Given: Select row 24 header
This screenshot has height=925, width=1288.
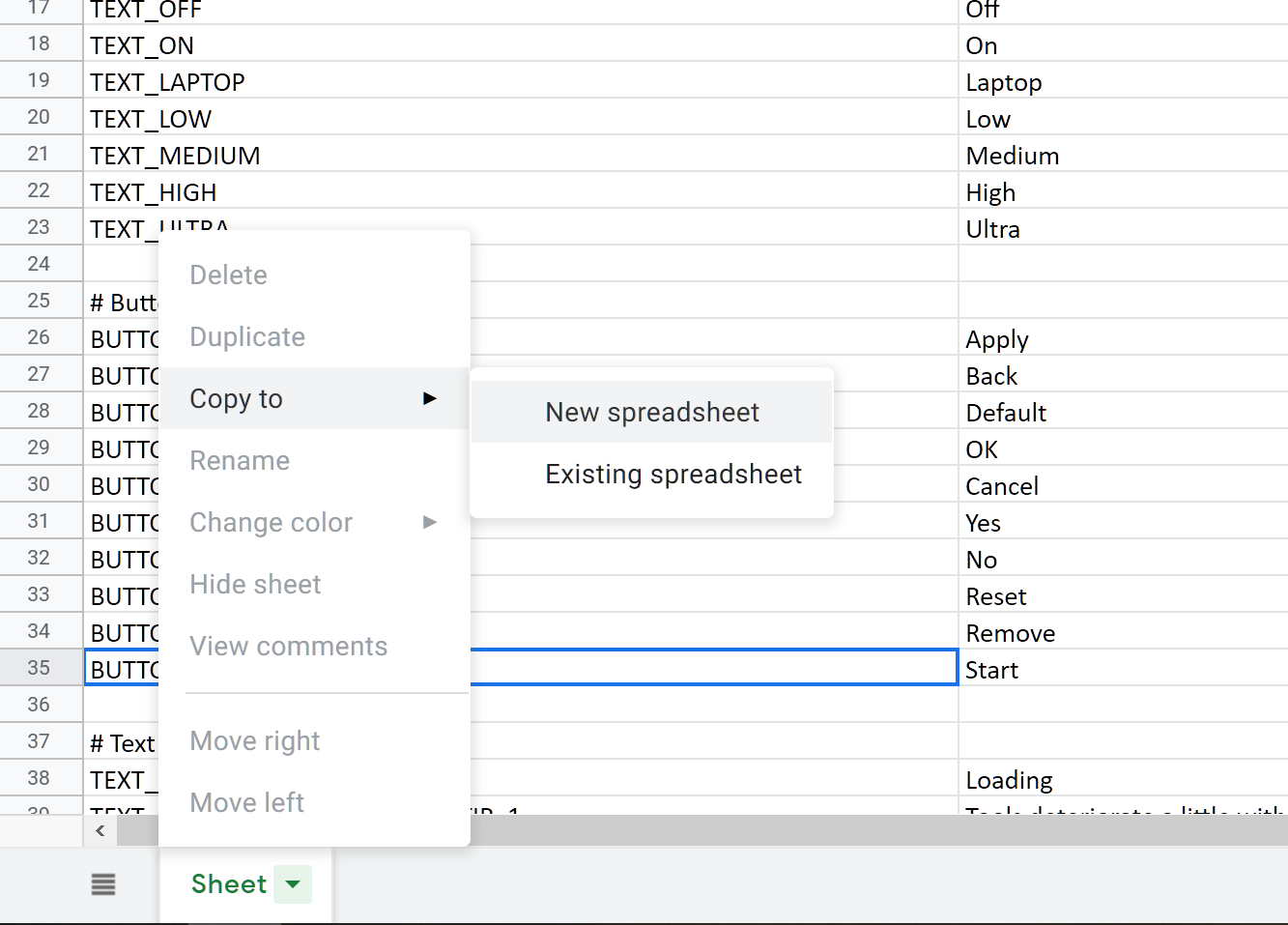Looking at the screenshot, I should [x=39, y=264].
